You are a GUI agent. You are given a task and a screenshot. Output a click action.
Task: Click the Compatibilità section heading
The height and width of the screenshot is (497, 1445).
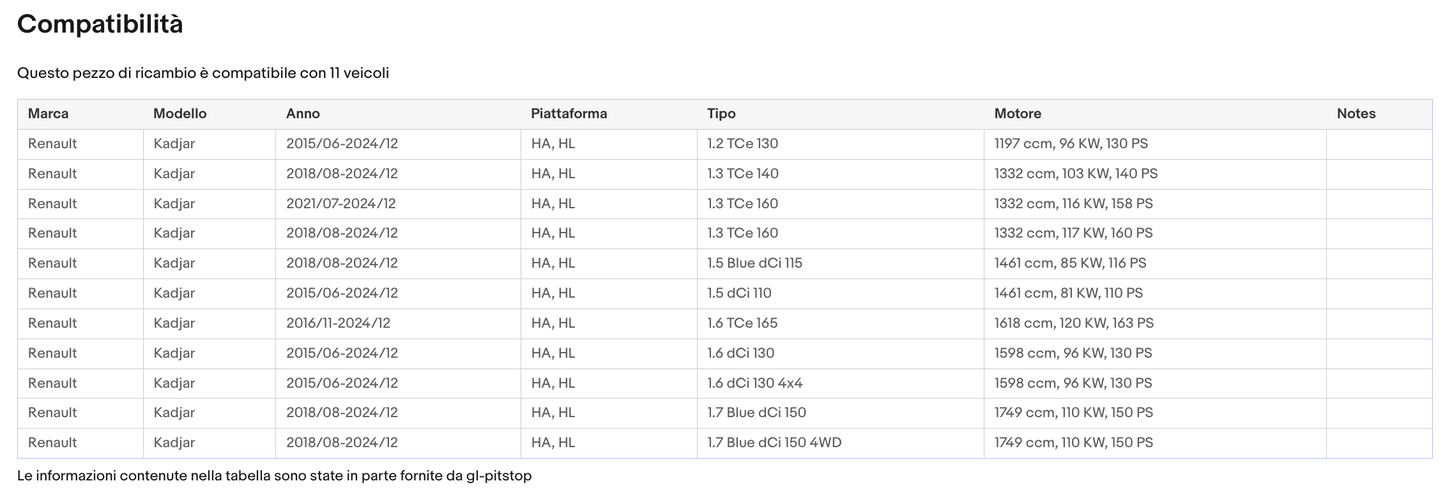(100, 25)
